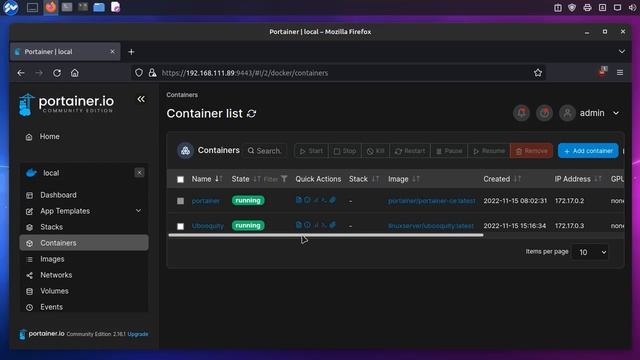This screenshot has width=640, height=360.
Task: Open Networks in the sidebar
Action: [83, 275]
